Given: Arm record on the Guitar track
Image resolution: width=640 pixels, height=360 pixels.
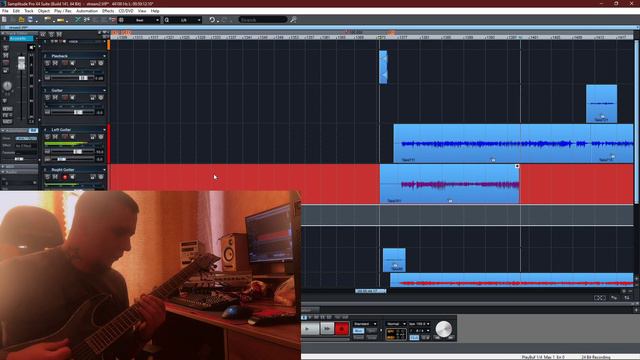Looking at the screenshot, I should pos(64,98).
